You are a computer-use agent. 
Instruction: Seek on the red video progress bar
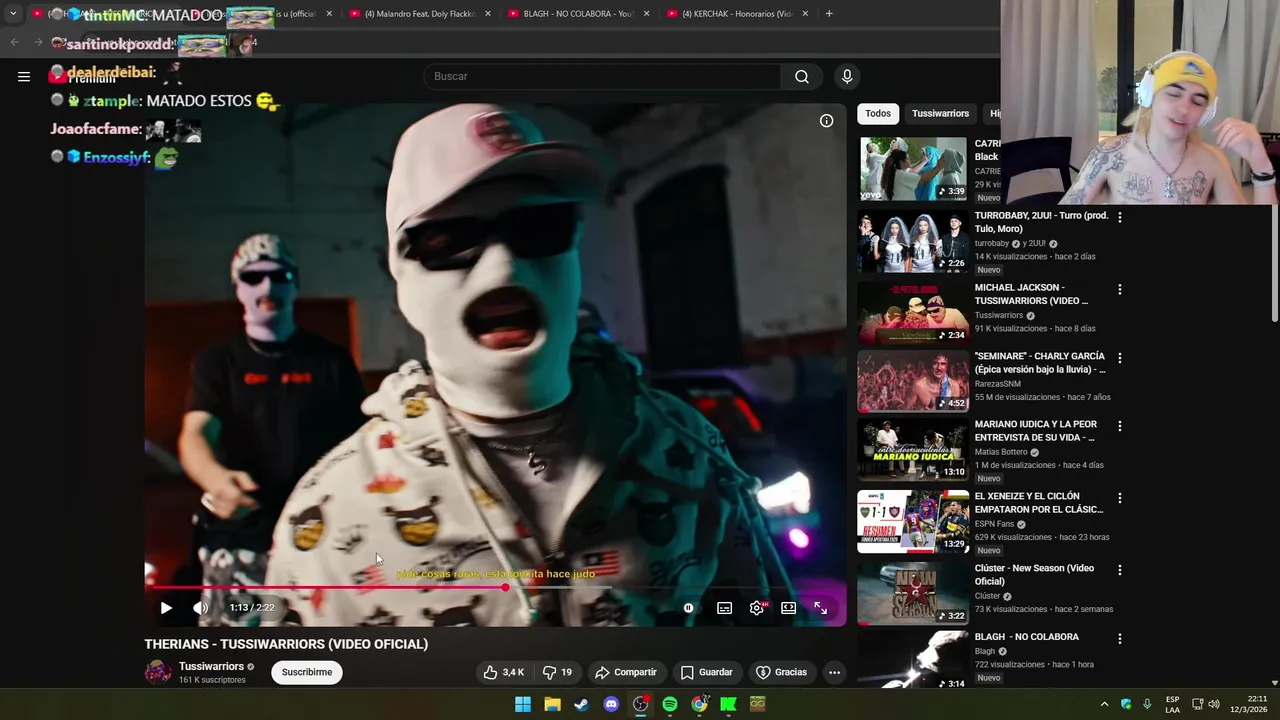(x=495, y=587)
